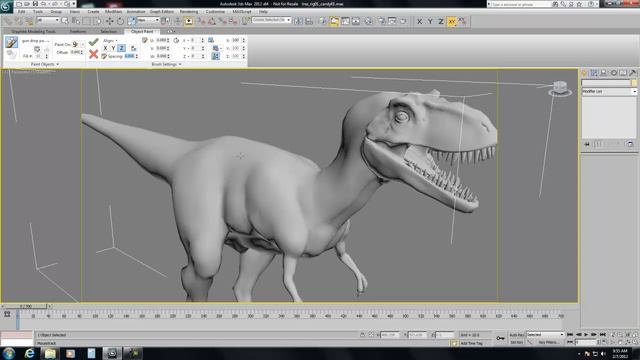The image size is (640, 360).
Task: Open the Named Selection Sets dropdown
Action: point(271,20)
